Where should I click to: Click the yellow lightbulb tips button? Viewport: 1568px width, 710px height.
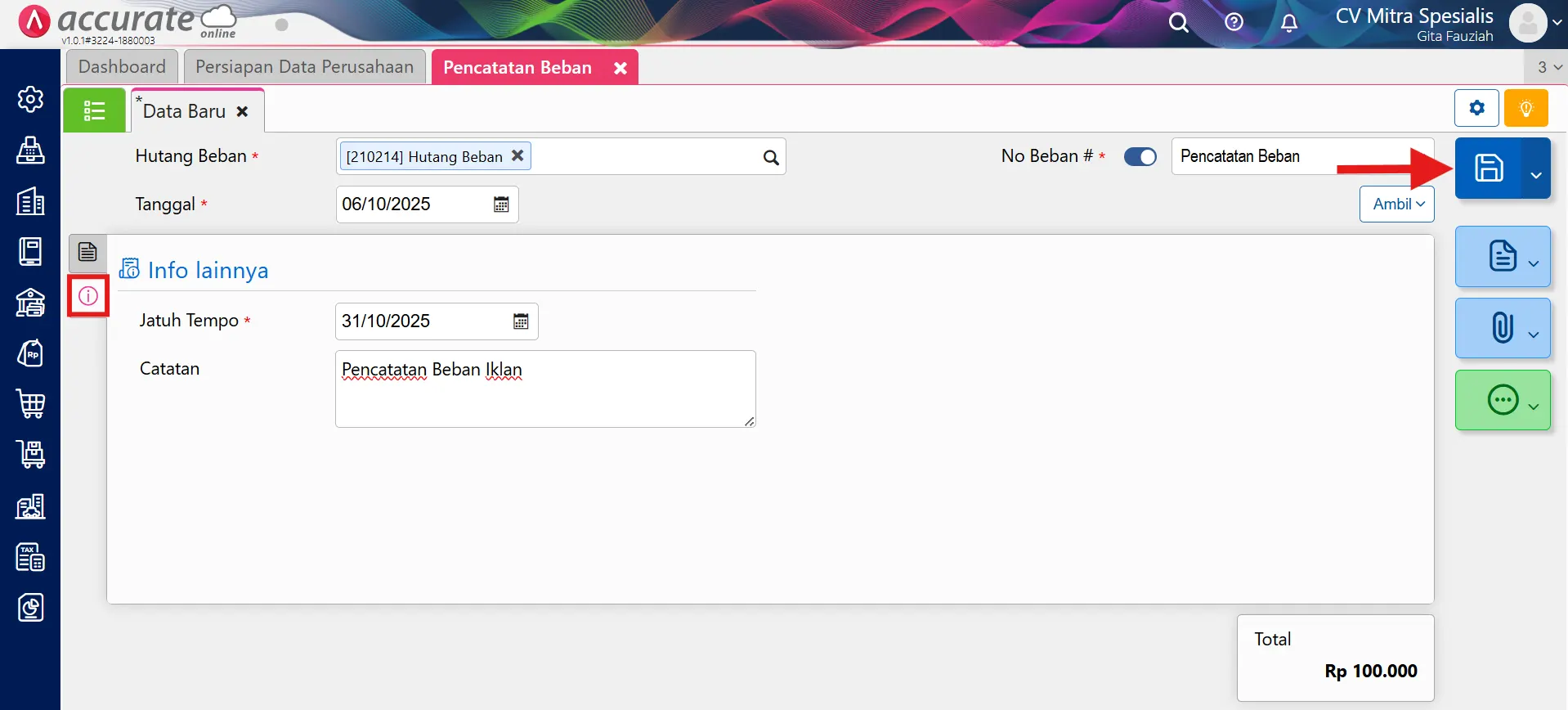[x=1525, y=108]
